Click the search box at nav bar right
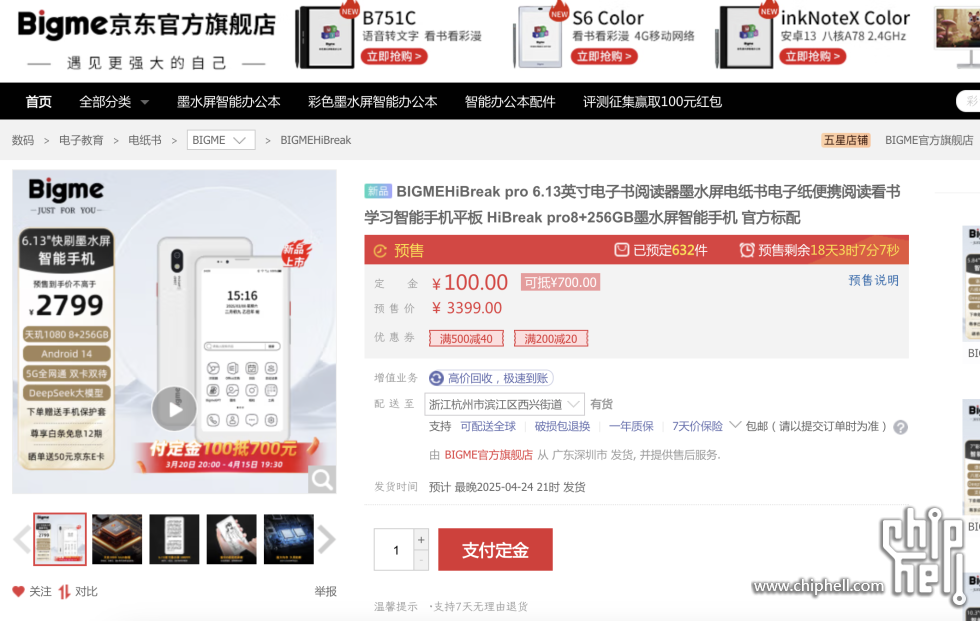The height and width of the screenshot is (621, 980). [968, 101]
